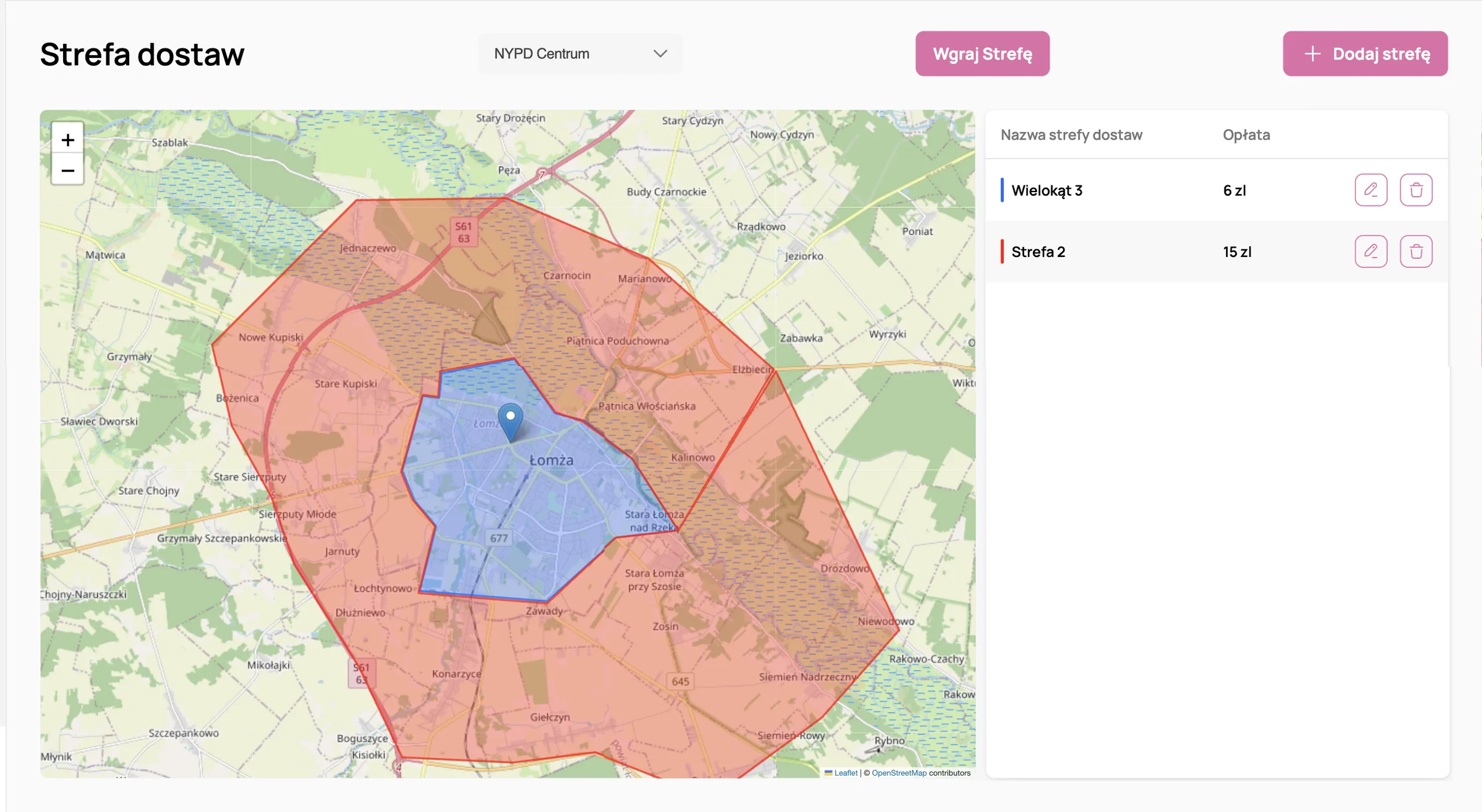Delete the Strefa 2 delivery zone
Screen dimensions: 1482x812
(x=1416, y=251)
